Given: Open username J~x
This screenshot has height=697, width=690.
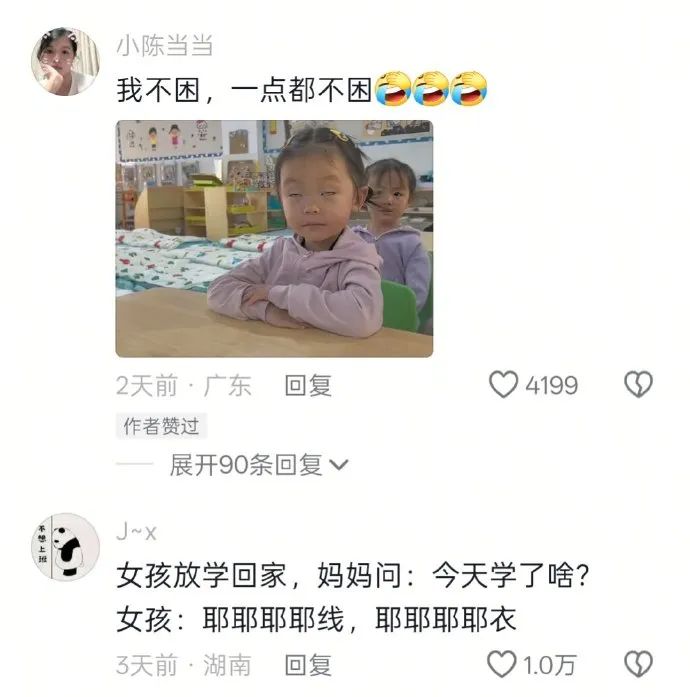Looking at the screenshot, I should 136,532.
